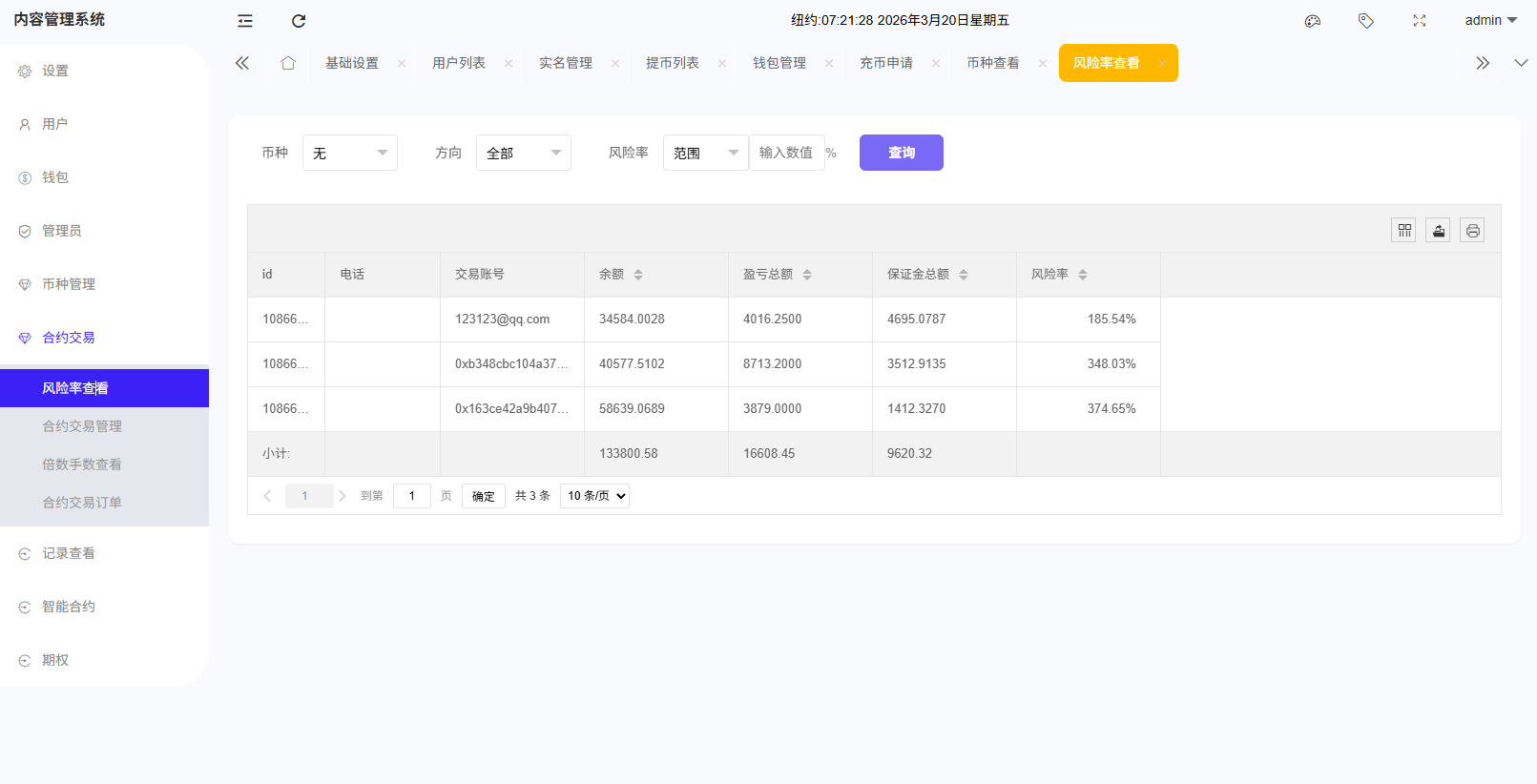Open 合约交易管理 in the sidebar
1537x784 pixels.
pos(82,426)
